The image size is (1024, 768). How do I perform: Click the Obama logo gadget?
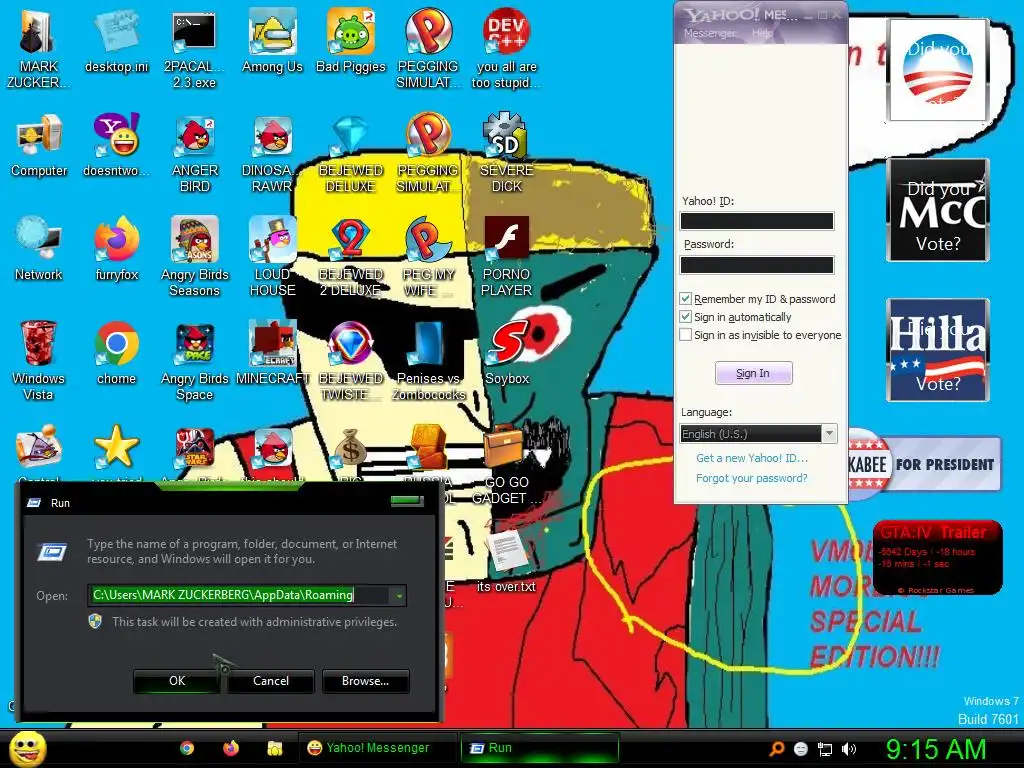938,70
